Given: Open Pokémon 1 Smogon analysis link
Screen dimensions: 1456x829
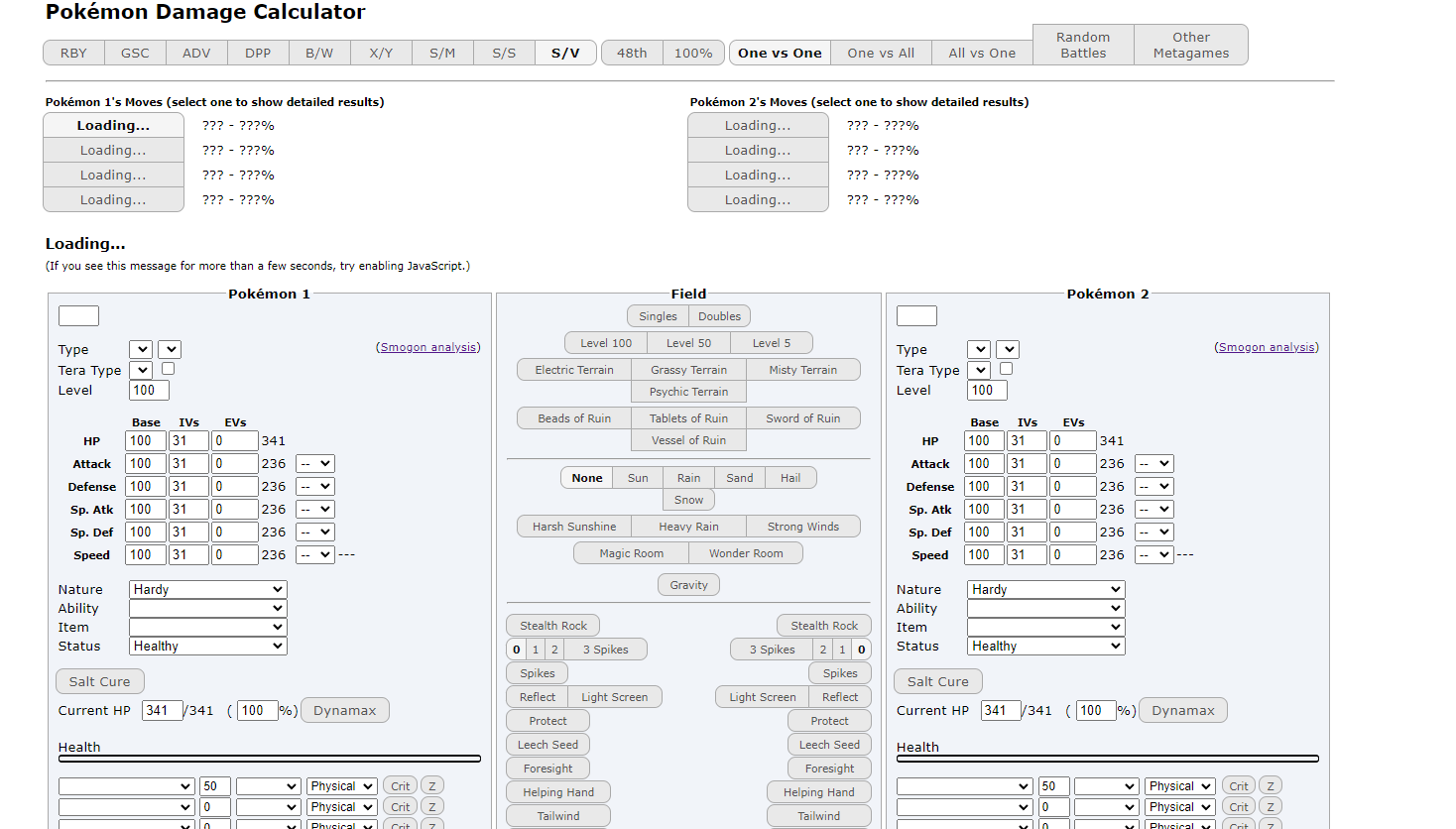Looking at the screenshot, I should pos(427,347).
